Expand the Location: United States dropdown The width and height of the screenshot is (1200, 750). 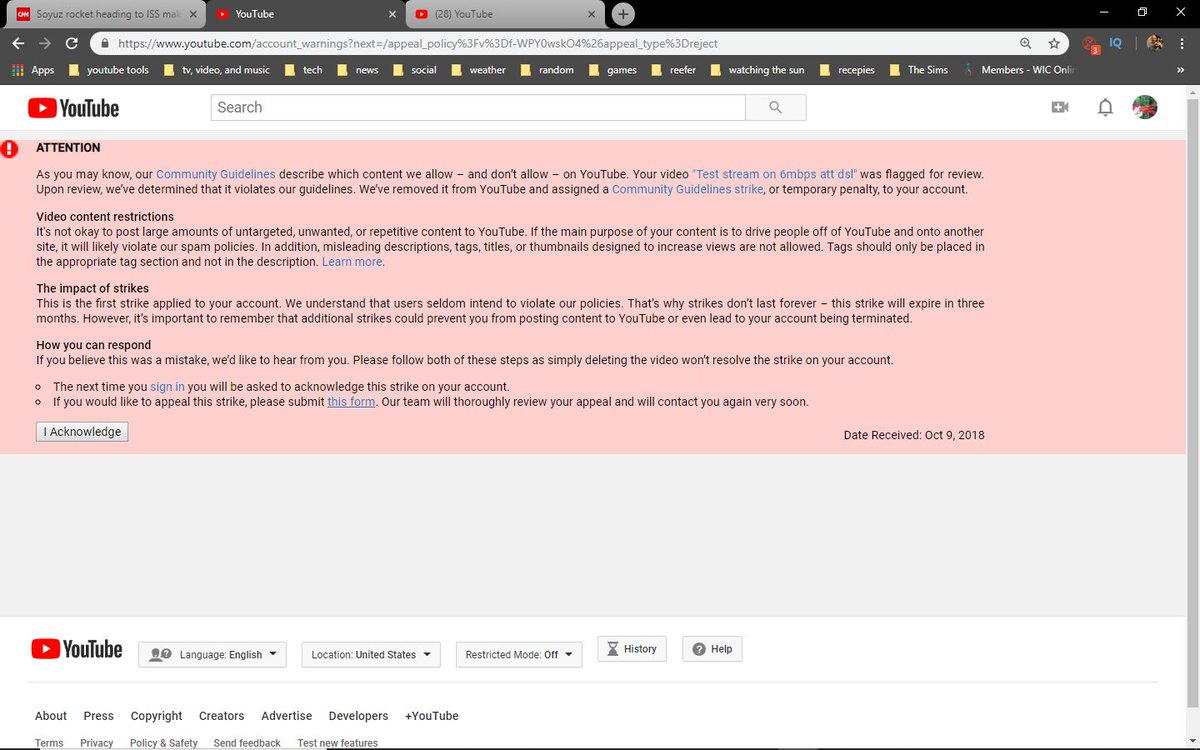(371, 654)
